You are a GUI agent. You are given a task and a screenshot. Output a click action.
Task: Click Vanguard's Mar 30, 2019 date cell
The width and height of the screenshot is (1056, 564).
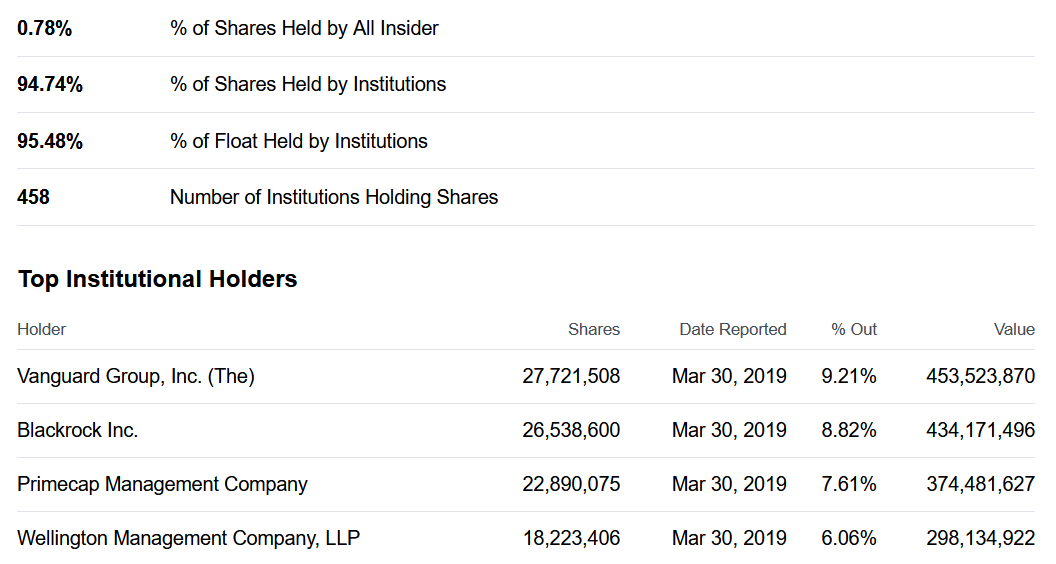(x=729, y=376)
